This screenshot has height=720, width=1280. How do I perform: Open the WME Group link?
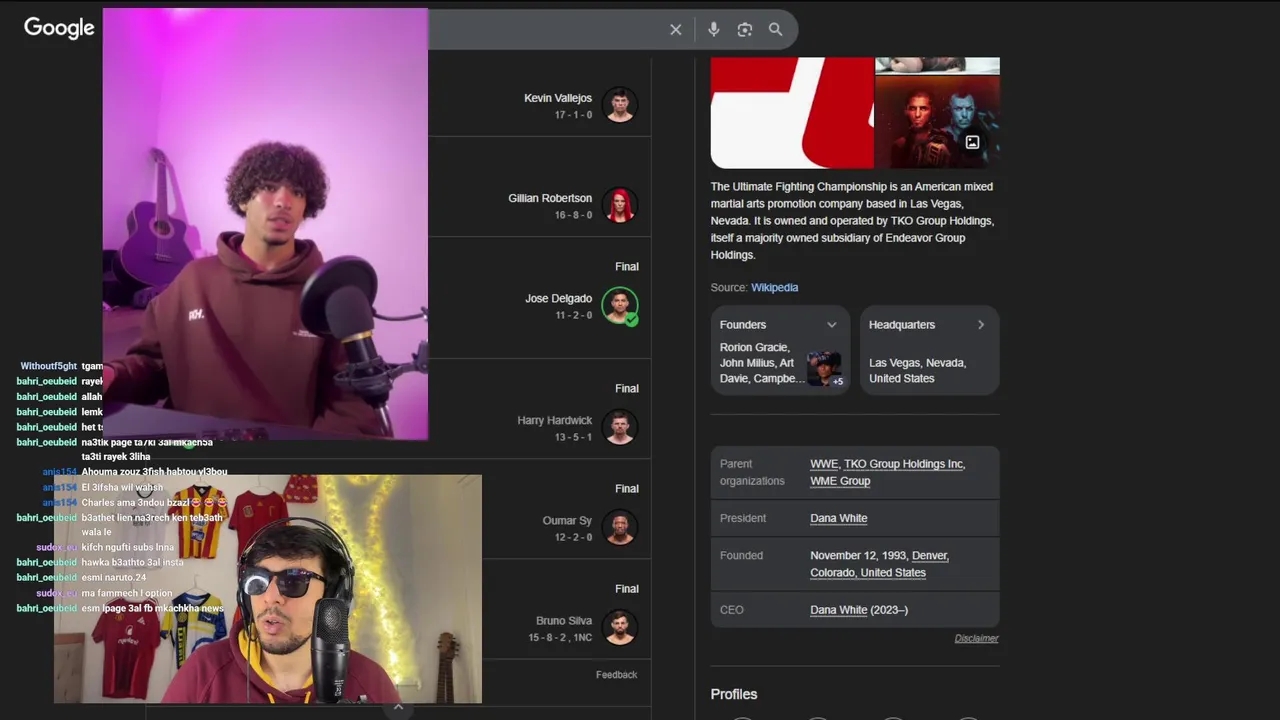tap(840, 481)
